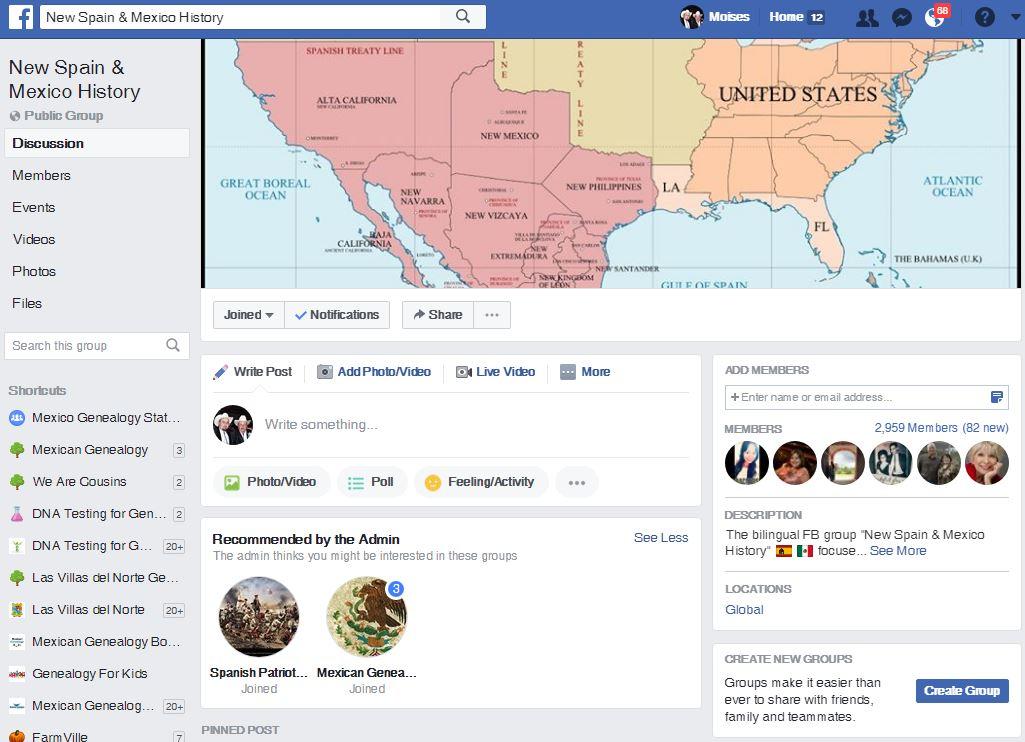Expand more composer attachment options
This screenshot has height=742, width=1025.
pyautogui.click(x=577, y=482)
